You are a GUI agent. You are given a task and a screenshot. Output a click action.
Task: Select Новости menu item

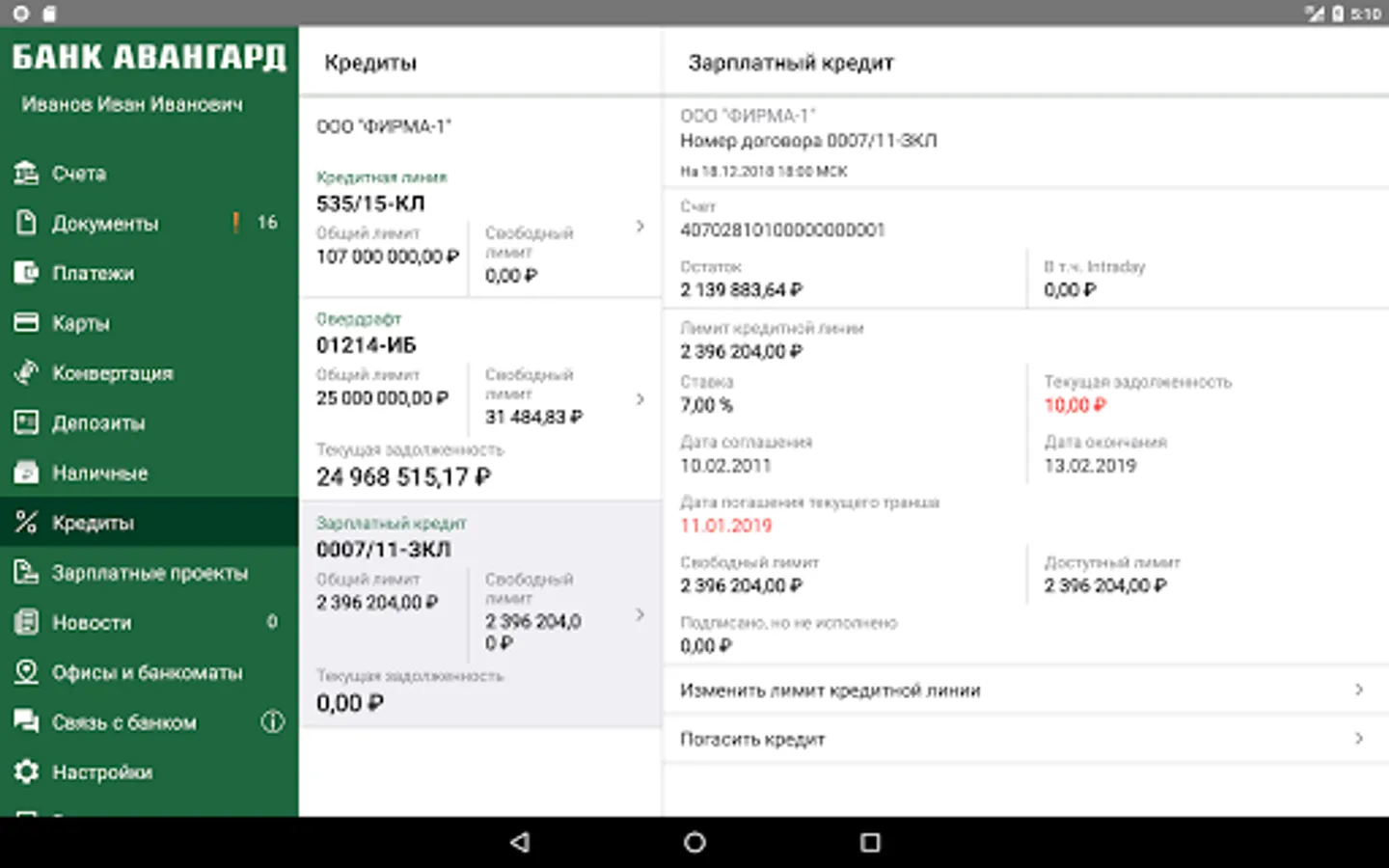[150, 622]
